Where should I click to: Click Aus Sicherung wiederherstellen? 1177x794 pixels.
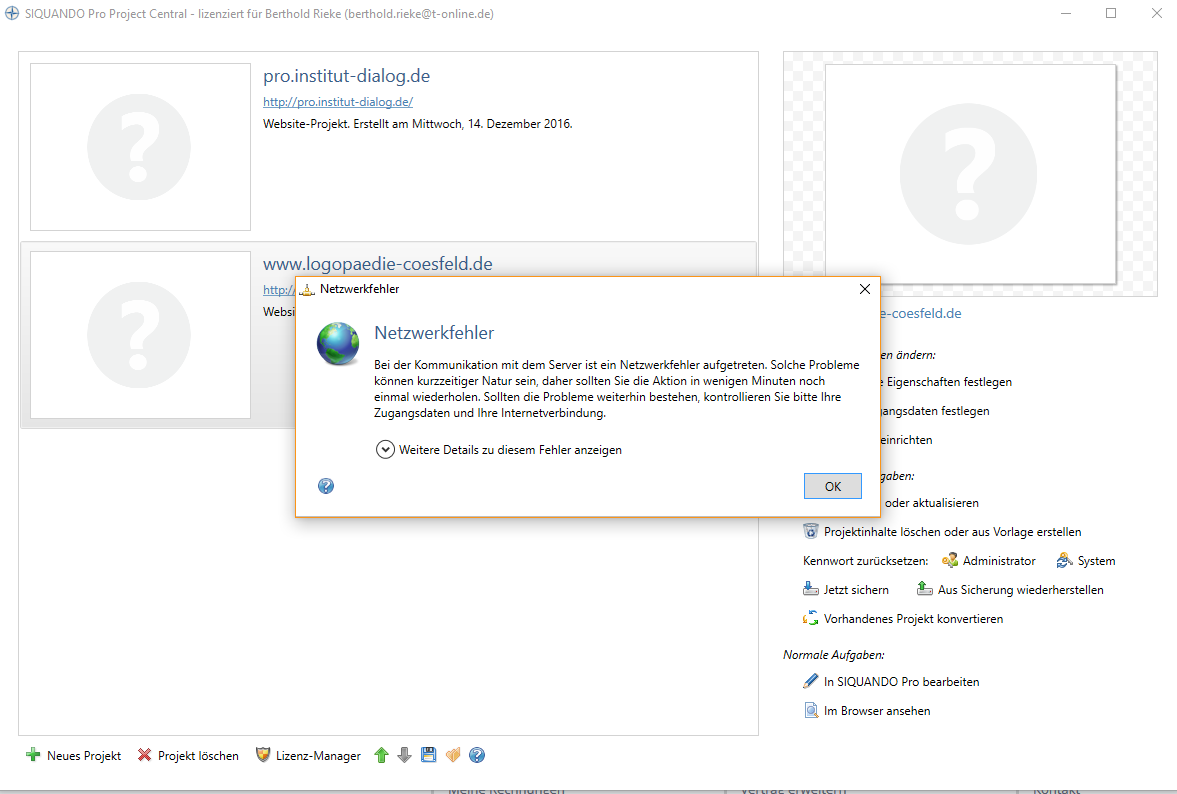pos(1020,590)
